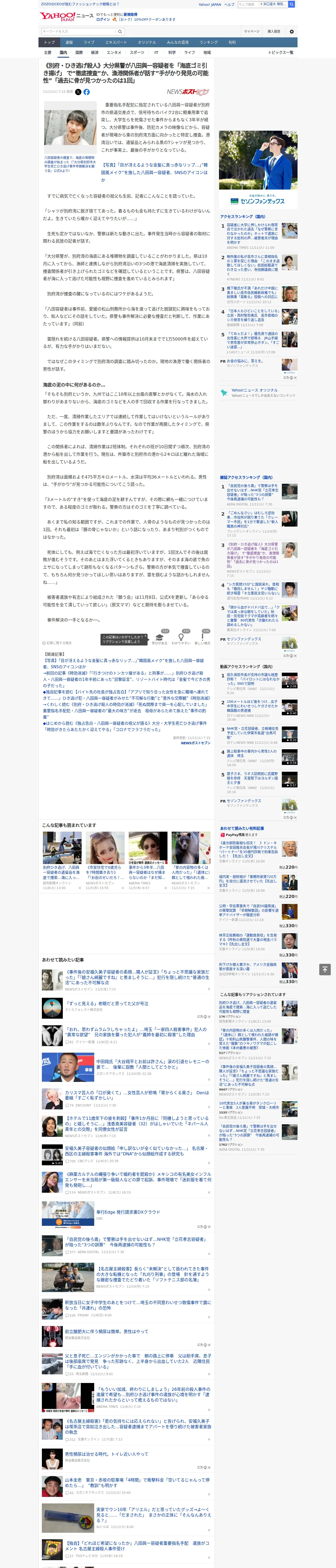
Task: Click the Yahoo! JAPAN News logo
Action: pos(67,16)
